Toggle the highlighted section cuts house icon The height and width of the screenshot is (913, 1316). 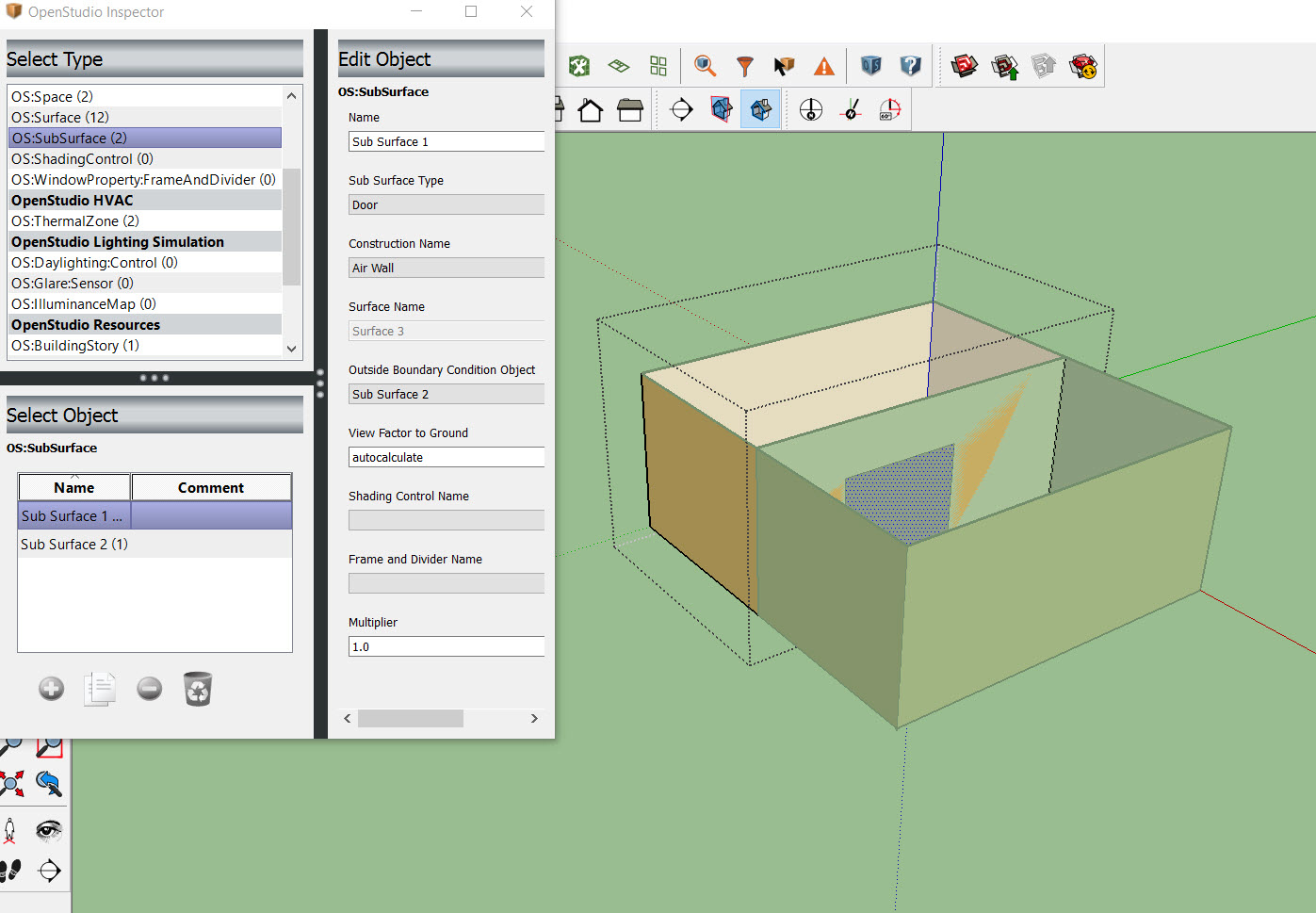pos(760,110)
